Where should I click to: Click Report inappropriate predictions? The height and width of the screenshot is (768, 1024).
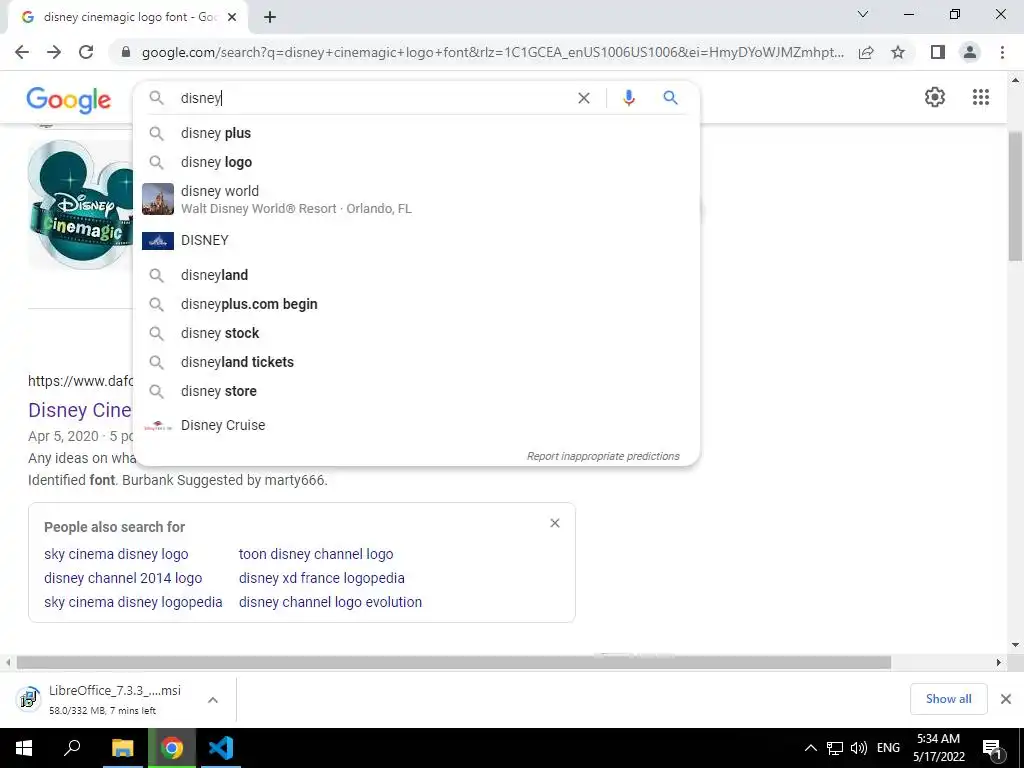coord(603,456)
